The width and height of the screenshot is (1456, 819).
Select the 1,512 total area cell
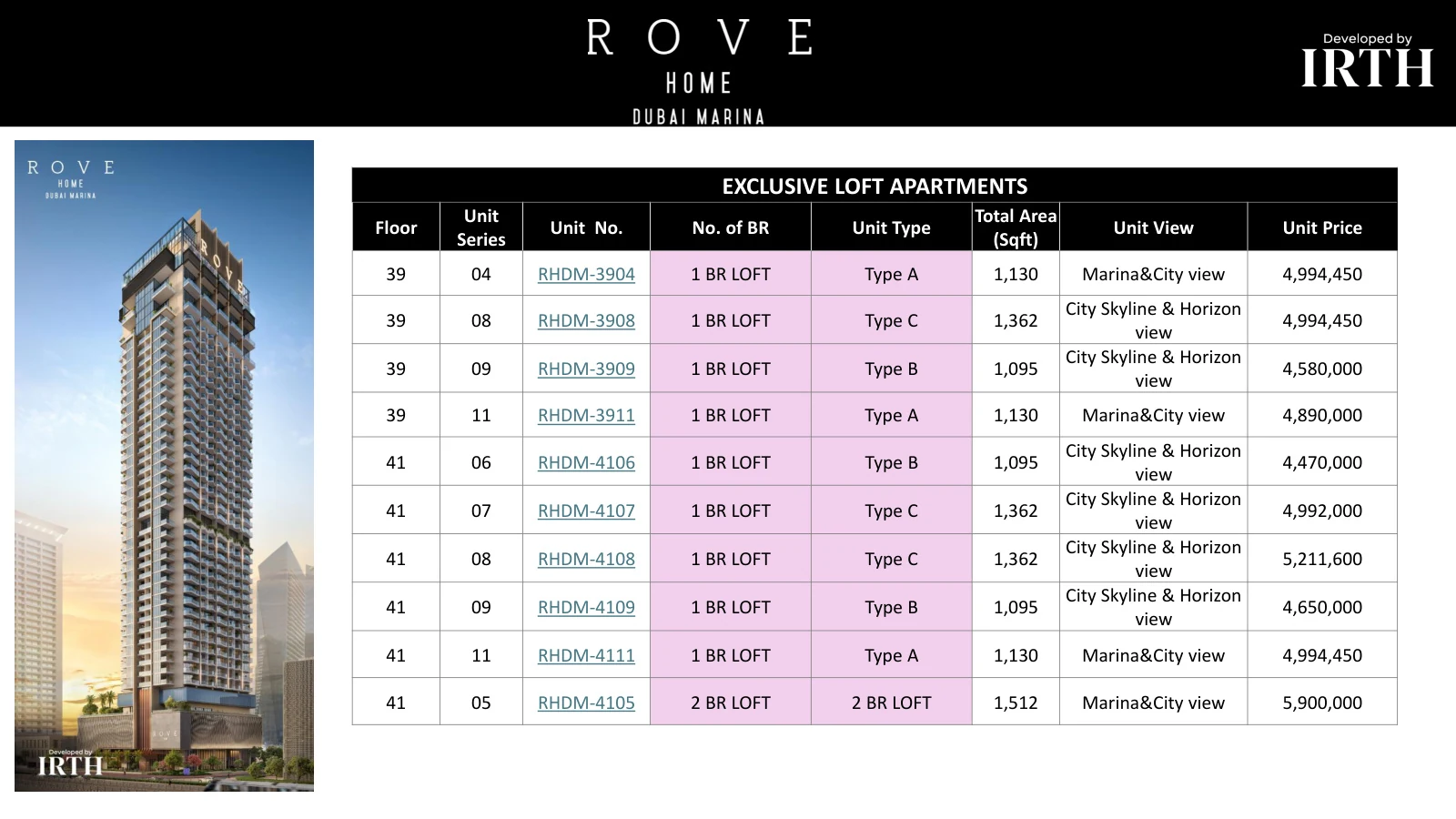pos(1016,703)
